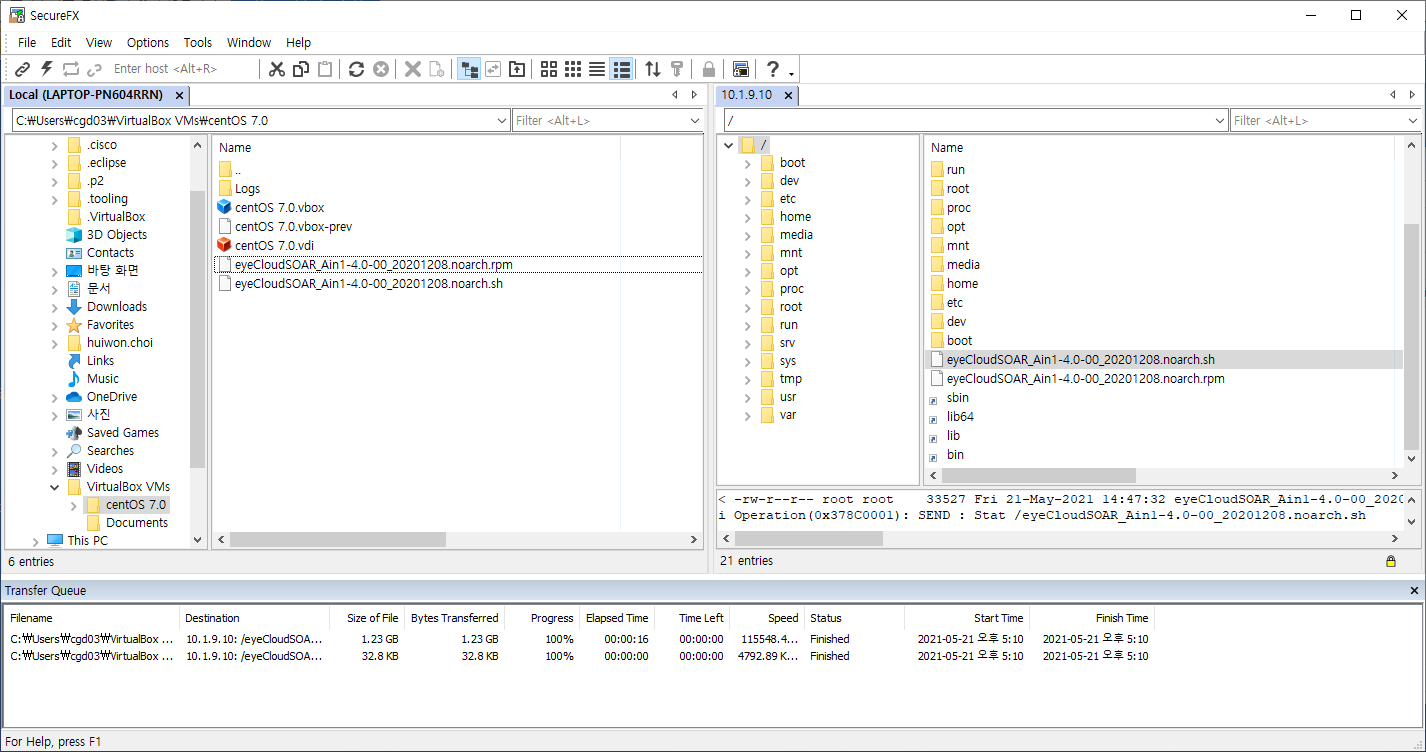Select centOS 7.0.vdi file
The image size is (1426, 752).
click(275, 245)
